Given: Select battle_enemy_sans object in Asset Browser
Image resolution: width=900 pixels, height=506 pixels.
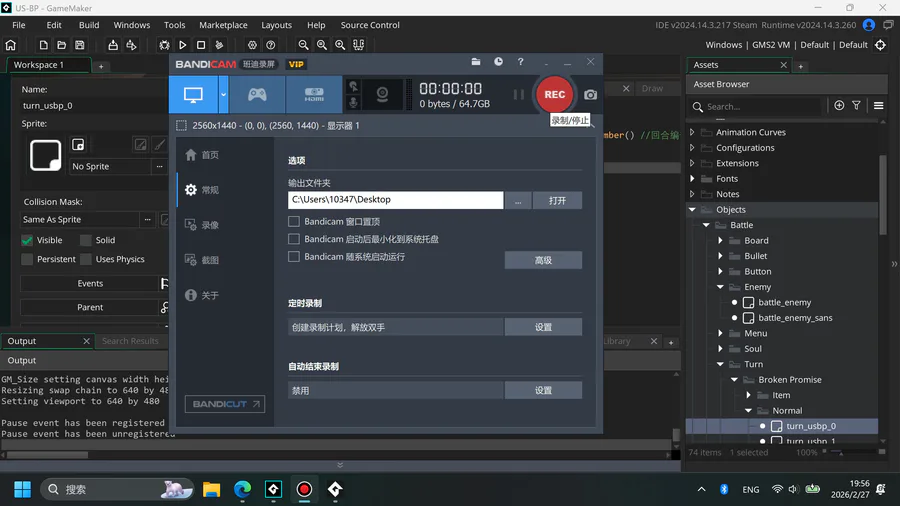Looking at the screenshot, I should 795,318.
